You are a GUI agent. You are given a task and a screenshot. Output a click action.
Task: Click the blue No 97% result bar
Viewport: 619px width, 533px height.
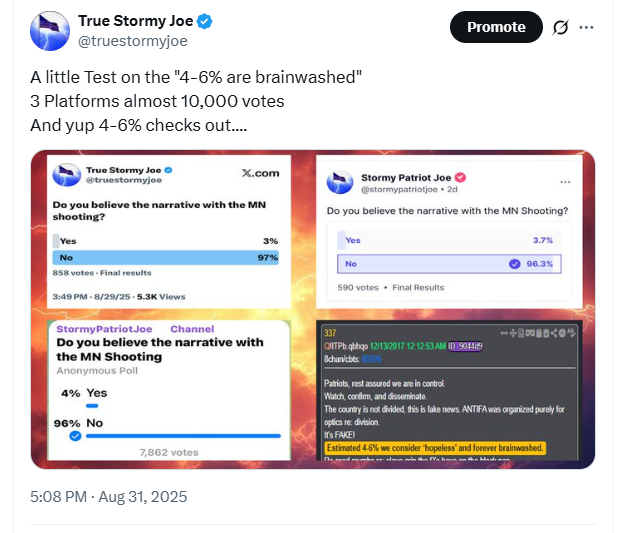[x=166, y=258]
